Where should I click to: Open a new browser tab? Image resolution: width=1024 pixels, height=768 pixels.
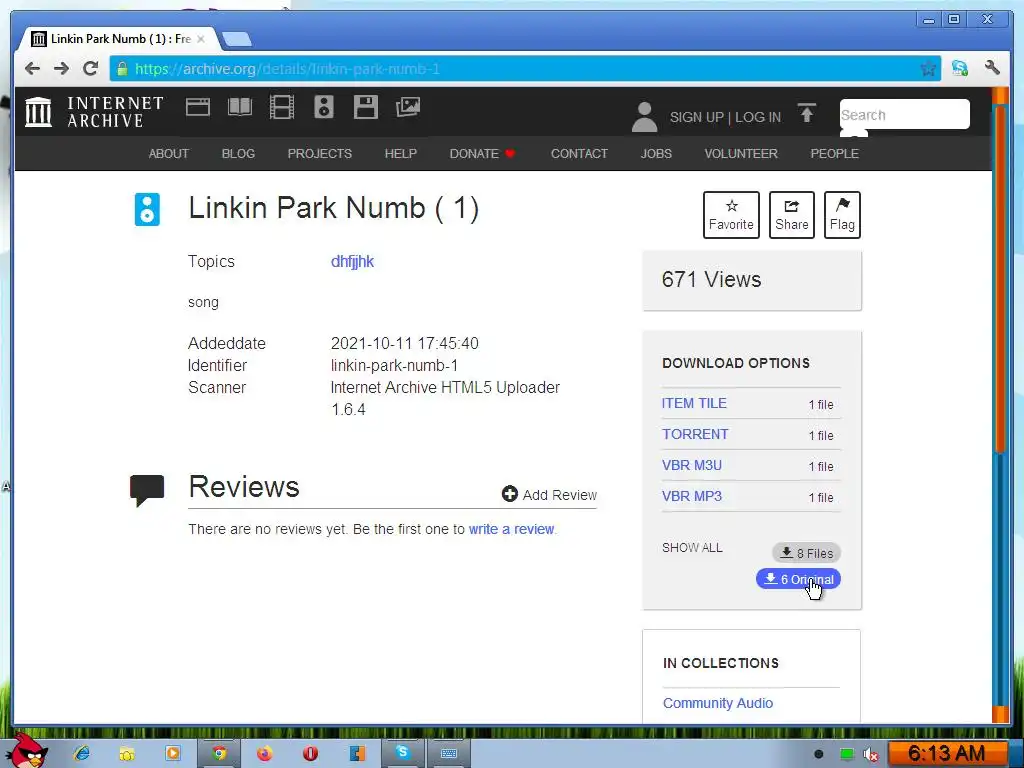236,40
